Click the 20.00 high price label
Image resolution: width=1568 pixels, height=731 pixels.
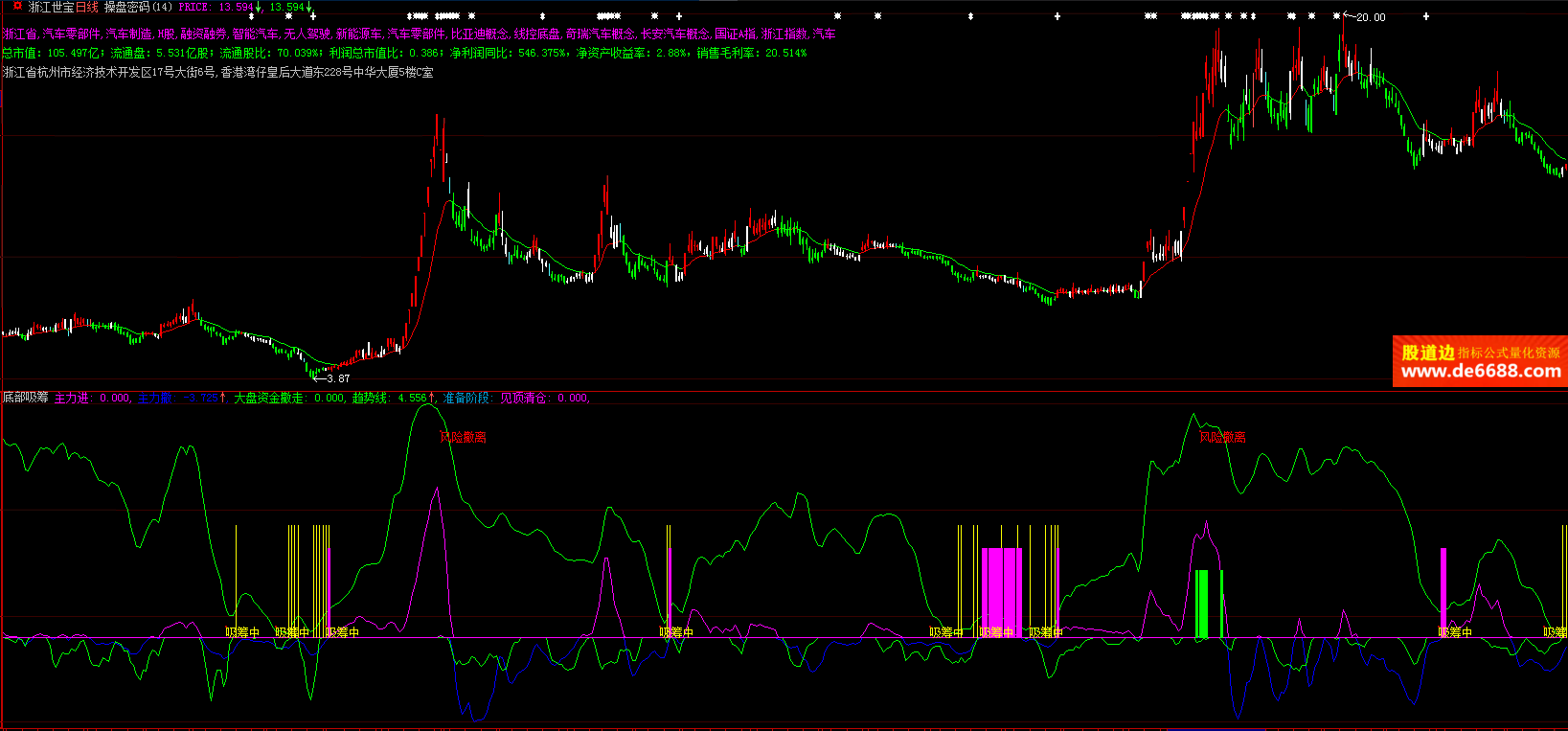(1371, 17)
